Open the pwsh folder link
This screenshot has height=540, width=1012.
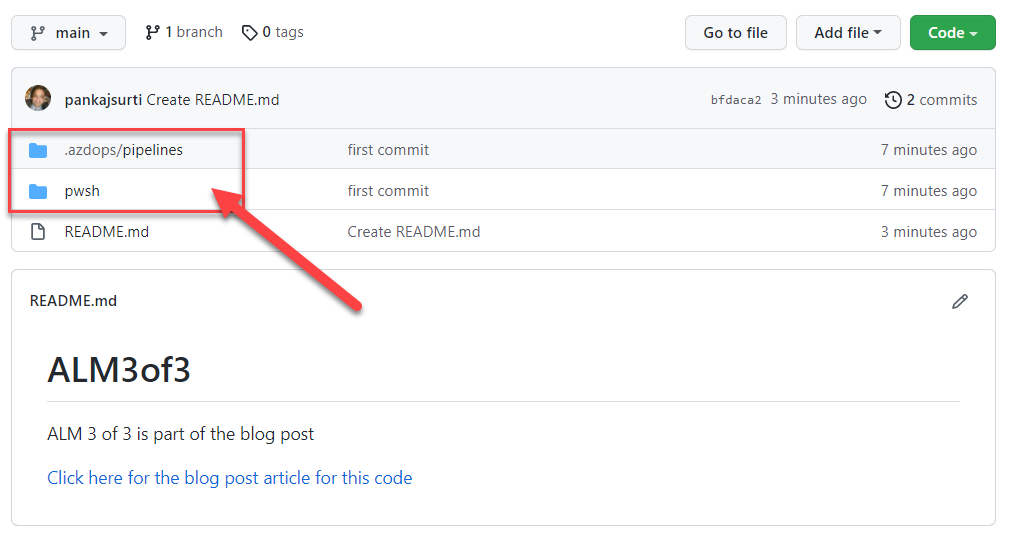[x=82, y=191]
